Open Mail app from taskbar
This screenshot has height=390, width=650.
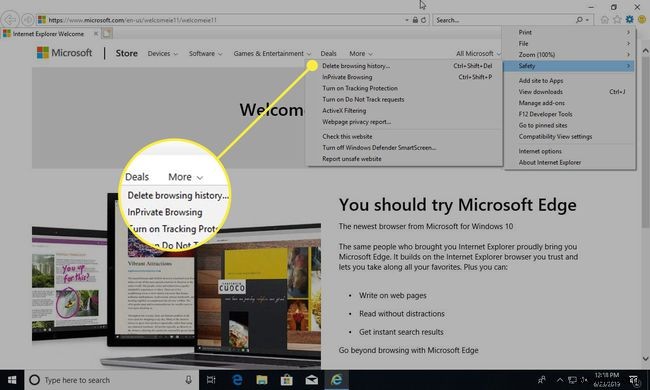click(x=311, y=380)
